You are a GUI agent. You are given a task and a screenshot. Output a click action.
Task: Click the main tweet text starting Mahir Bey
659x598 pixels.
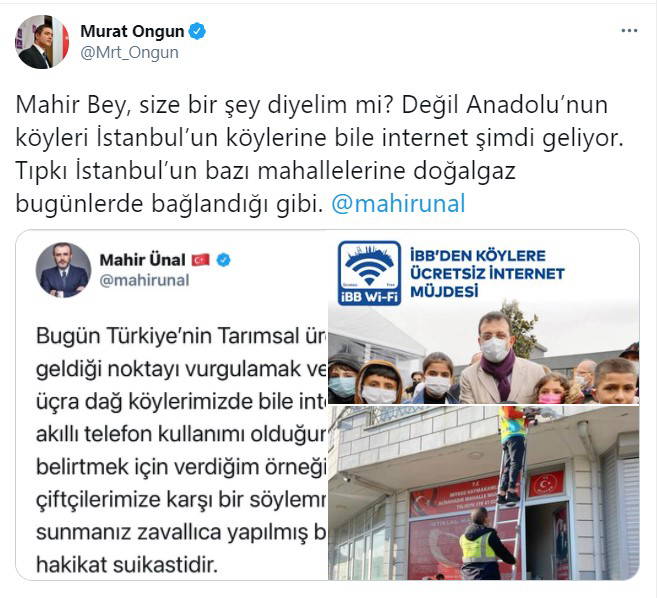pos(319,154)
